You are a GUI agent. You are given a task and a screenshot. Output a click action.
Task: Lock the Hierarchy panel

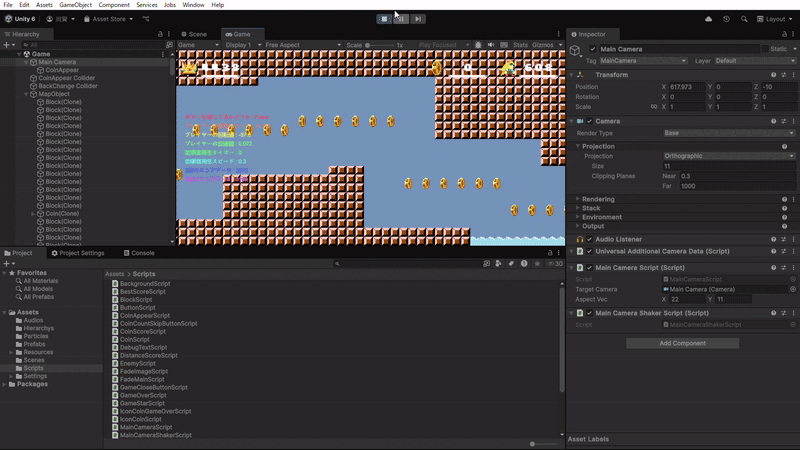pos(160,34)
